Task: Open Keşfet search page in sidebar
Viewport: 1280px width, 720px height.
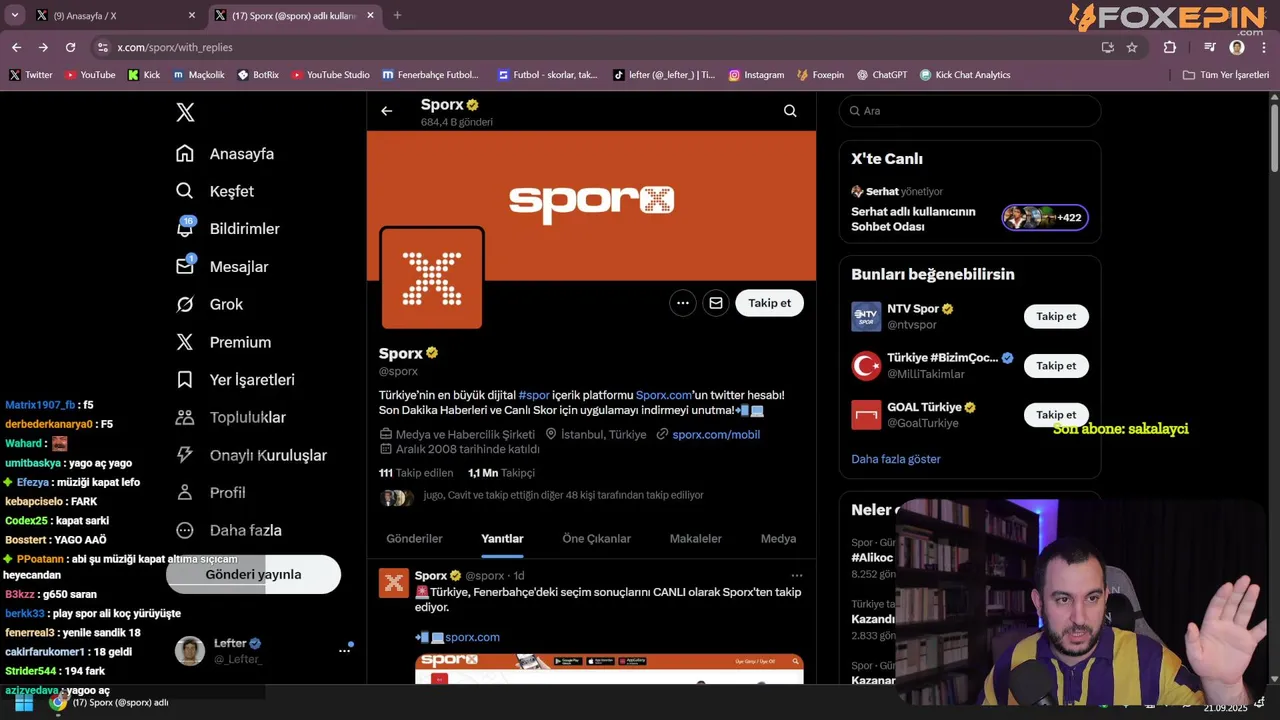Action: (x=215, y=191)
